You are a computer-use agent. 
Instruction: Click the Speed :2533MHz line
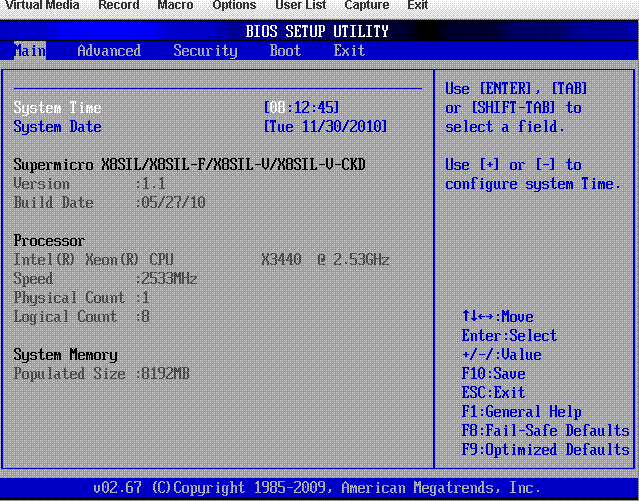tap(106, 279)
